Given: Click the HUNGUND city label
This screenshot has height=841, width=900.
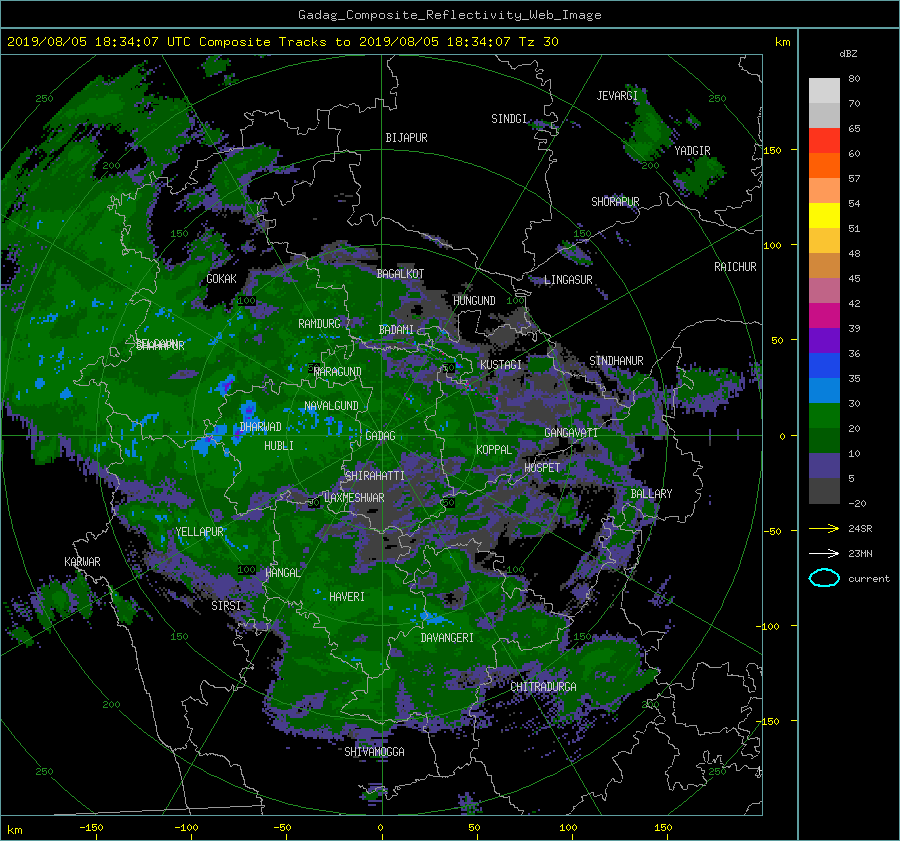Looking at the screenshot, I should (x=474, y=301).
